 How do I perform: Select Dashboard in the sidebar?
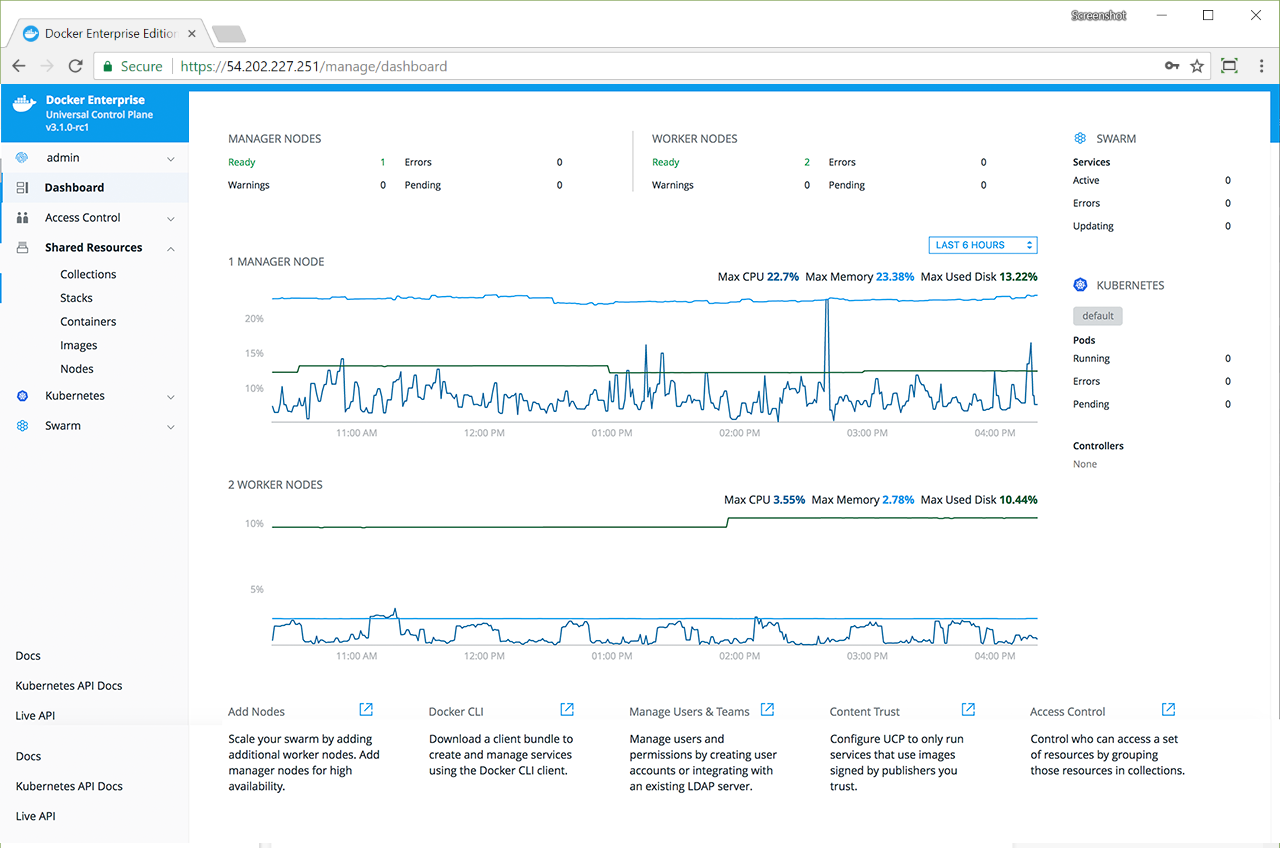pos(74,188)
